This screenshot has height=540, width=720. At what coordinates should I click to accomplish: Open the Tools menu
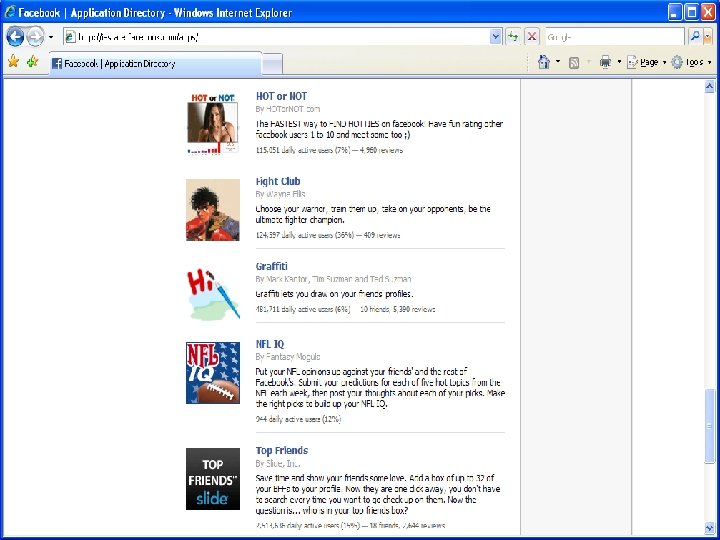(x=692, y=62)
